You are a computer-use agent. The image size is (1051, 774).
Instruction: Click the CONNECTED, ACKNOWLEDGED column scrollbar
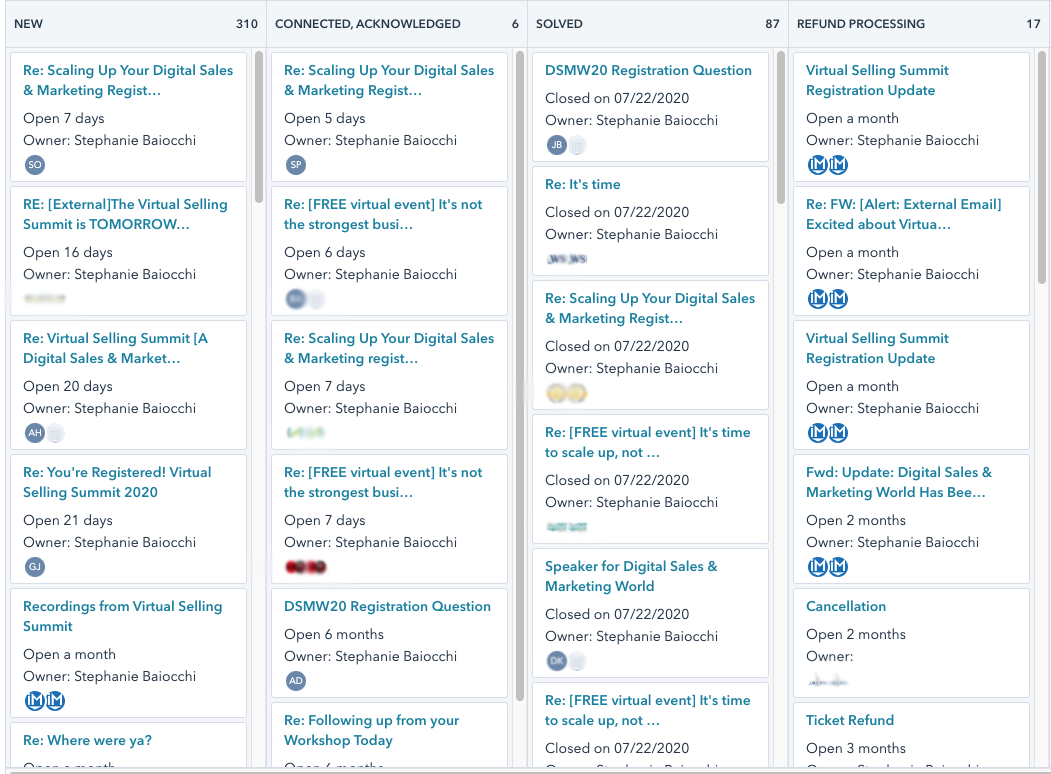[x=519, y=375]
